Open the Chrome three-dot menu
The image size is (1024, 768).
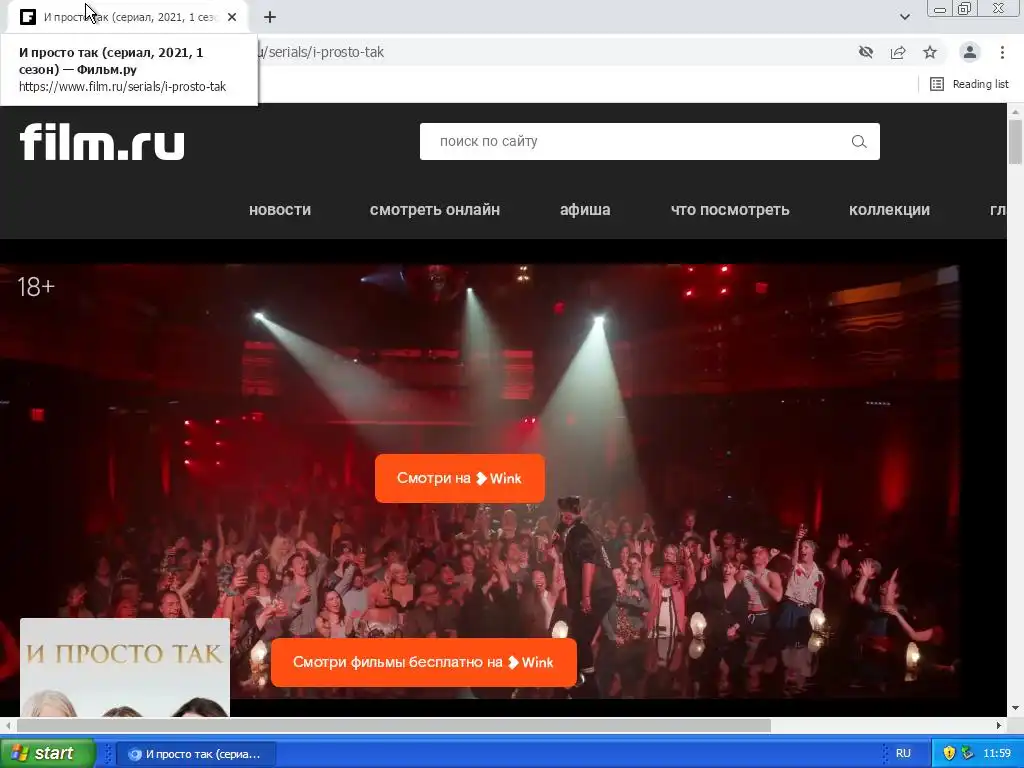[1002, 52]
